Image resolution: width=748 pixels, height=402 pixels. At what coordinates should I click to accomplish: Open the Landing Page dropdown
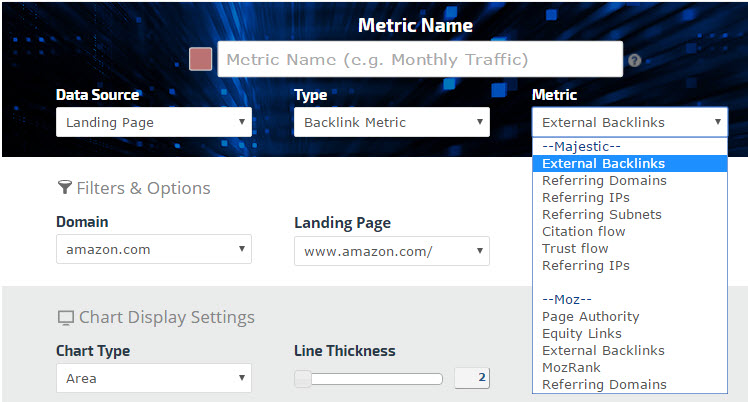pyautogui.click(x=391, y=250)
